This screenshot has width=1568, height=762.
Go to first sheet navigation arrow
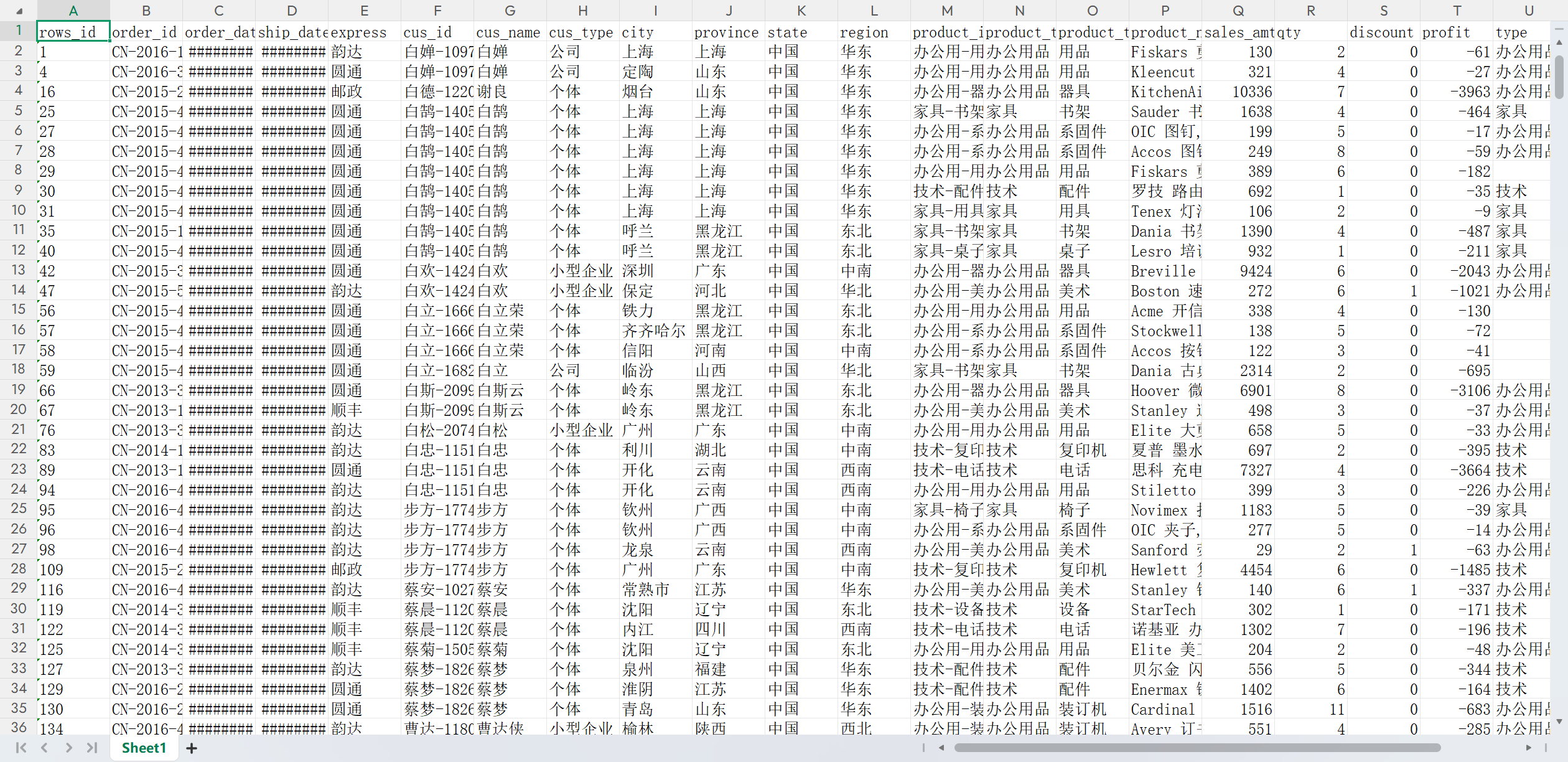point(21,748)
